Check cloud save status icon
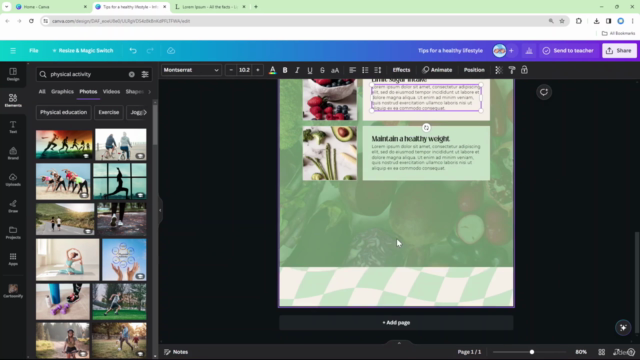640x360 pixels. tap(171, 51)
